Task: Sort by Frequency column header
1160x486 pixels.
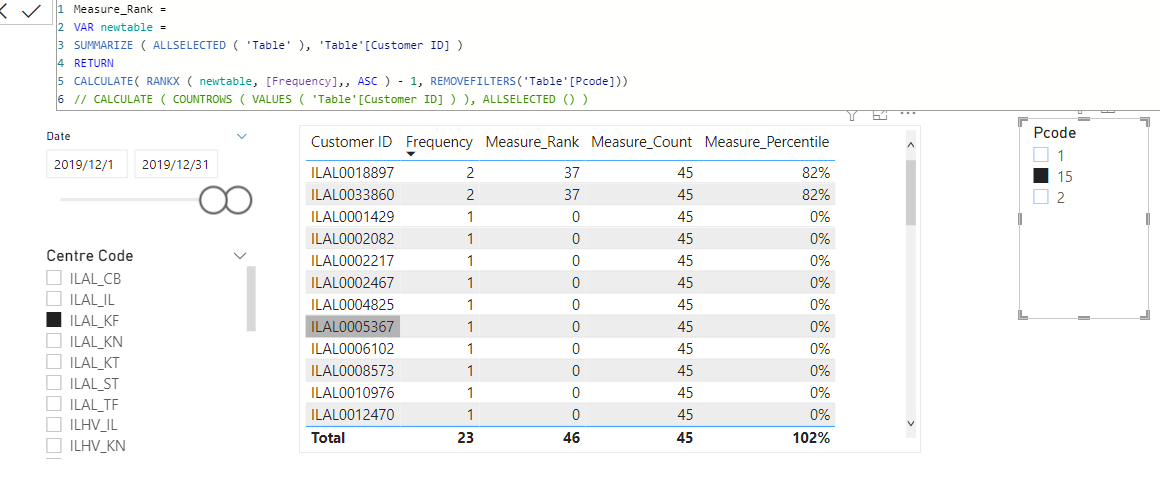Action: [439, 142]
